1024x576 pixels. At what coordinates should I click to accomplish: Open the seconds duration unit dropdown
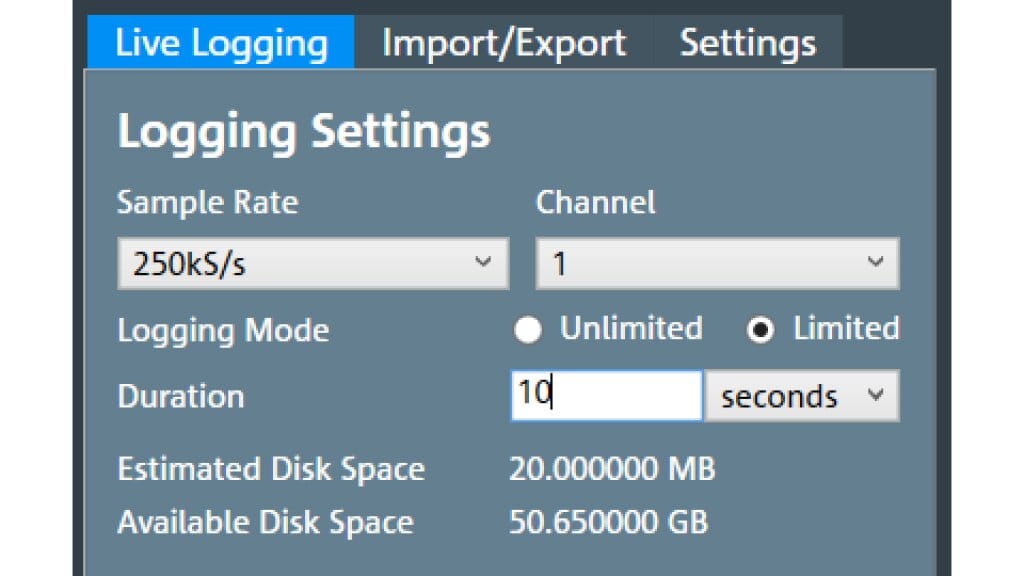tap(802, 396)
